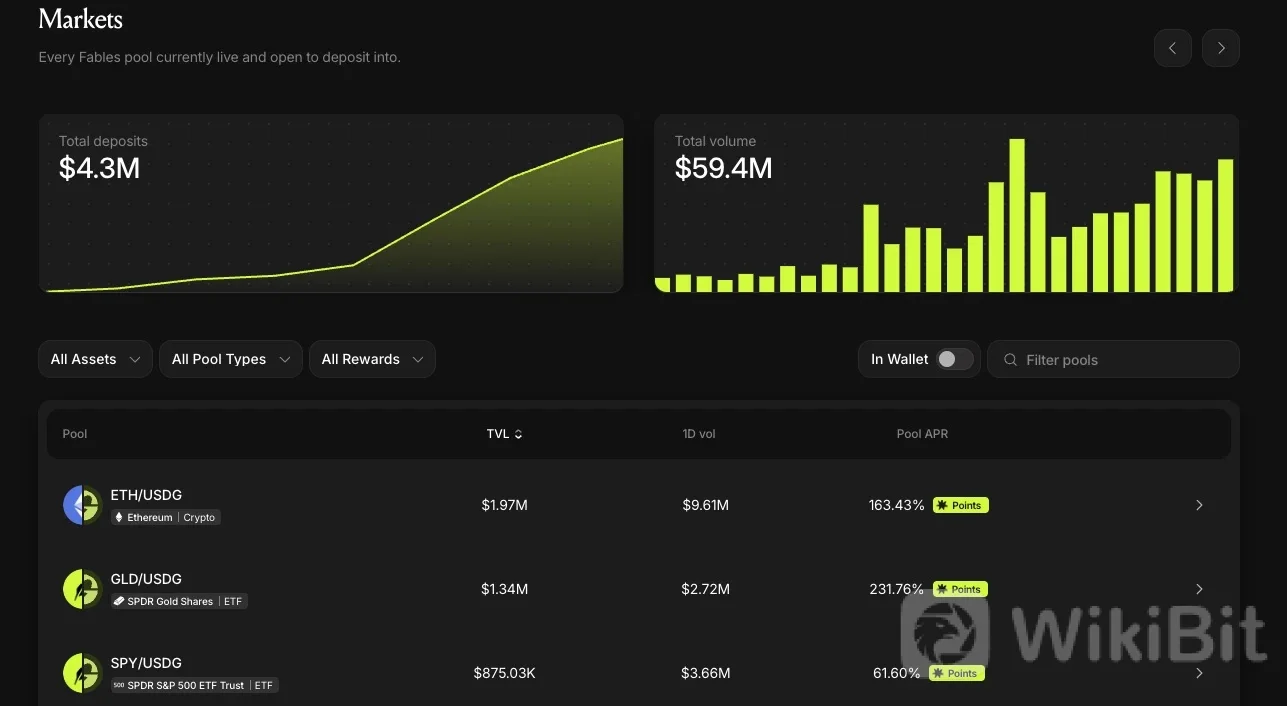Click into the Filter pools search field
The width and height of the screenshot is (1287, 706).
[1113, 359]
